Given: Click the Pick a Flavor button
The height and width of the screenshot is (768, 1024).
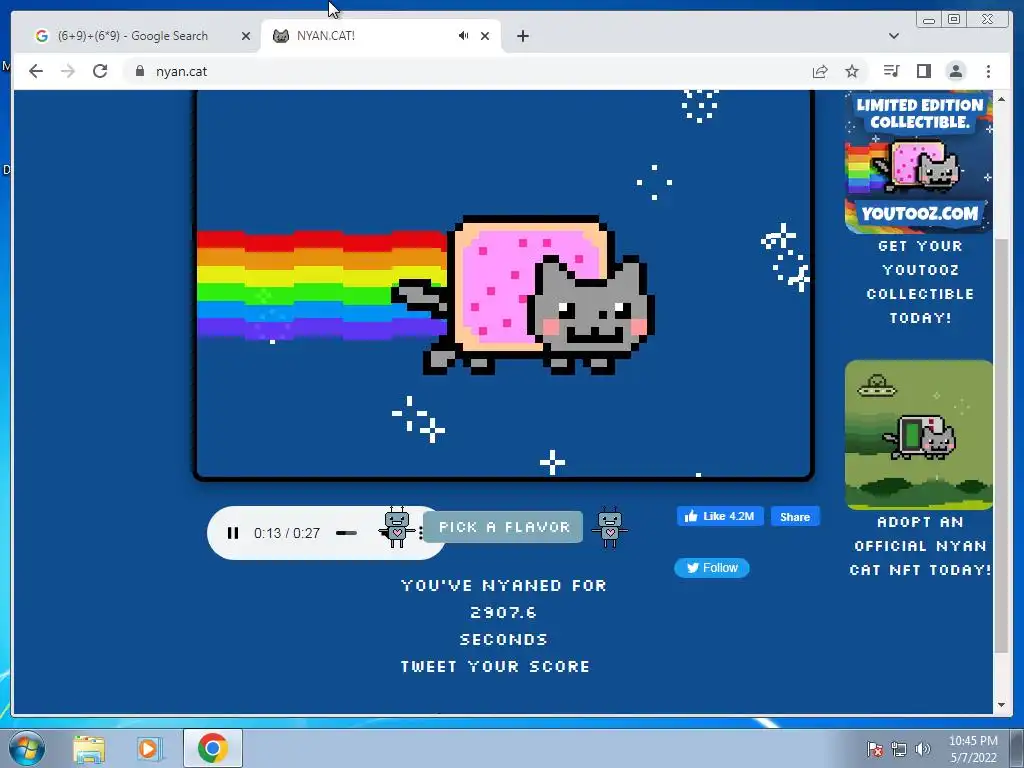Looking at the screenshot, I should (503, 527).
